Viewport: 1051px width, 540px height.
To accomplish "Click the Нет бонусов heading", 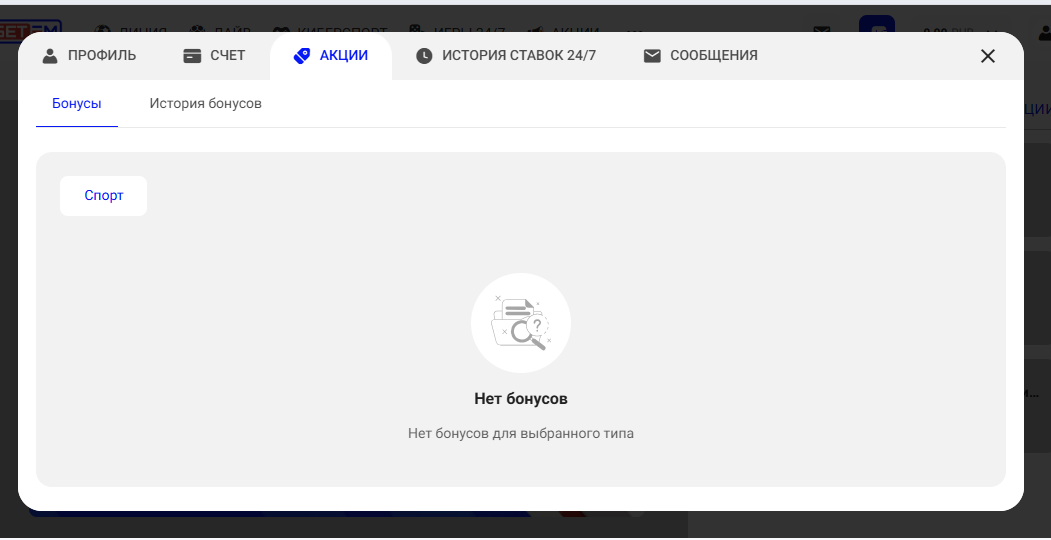I will pyautogui.click(x=521, y=399).
